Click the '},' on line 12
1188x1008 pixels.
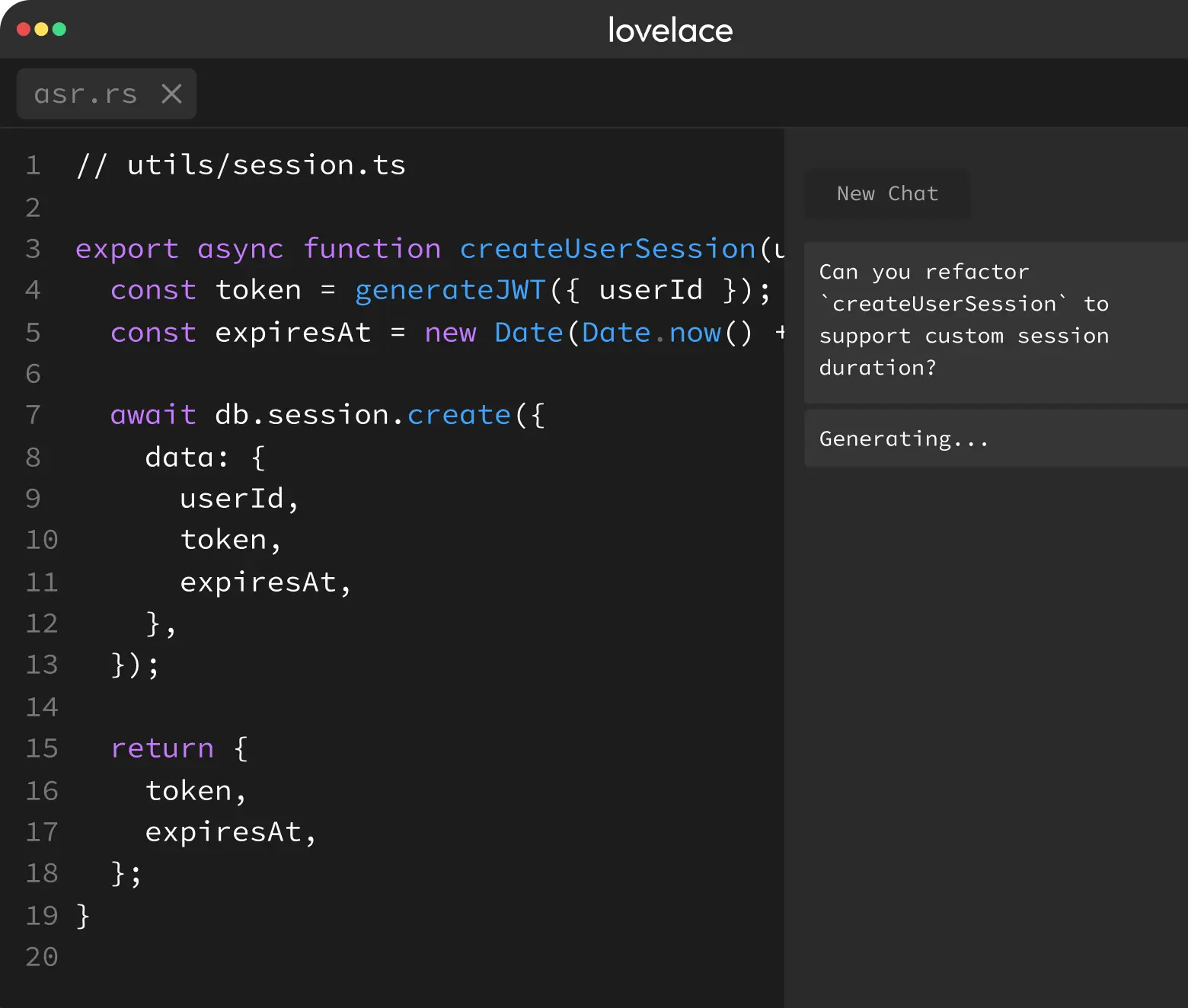click(x=161, y=624)
